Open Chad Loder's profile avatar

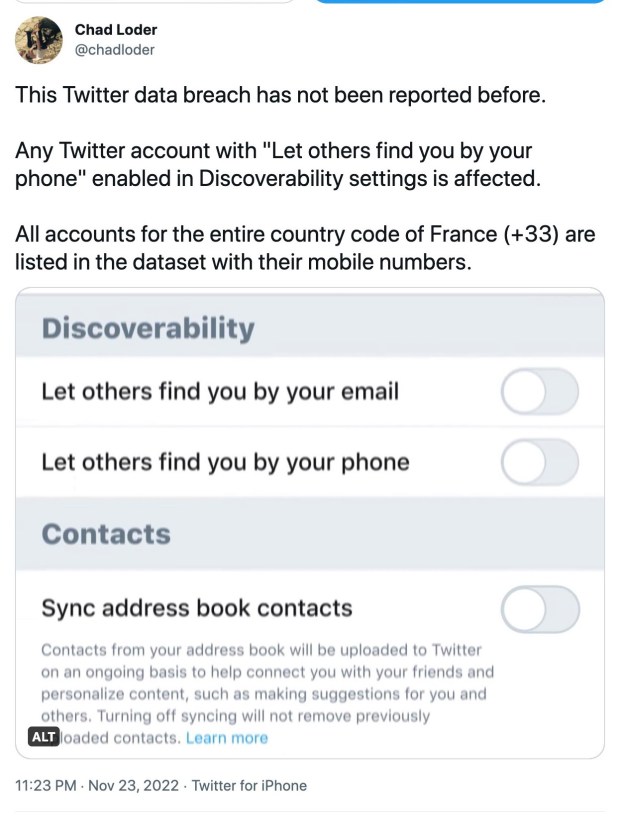coord(39,40)
